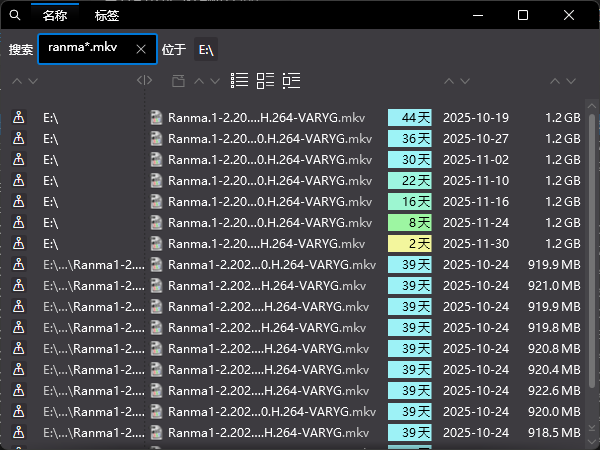Clear the ranma*.mkv search text
This screenshot has width=600, height=450.
(x=141, y=49)
